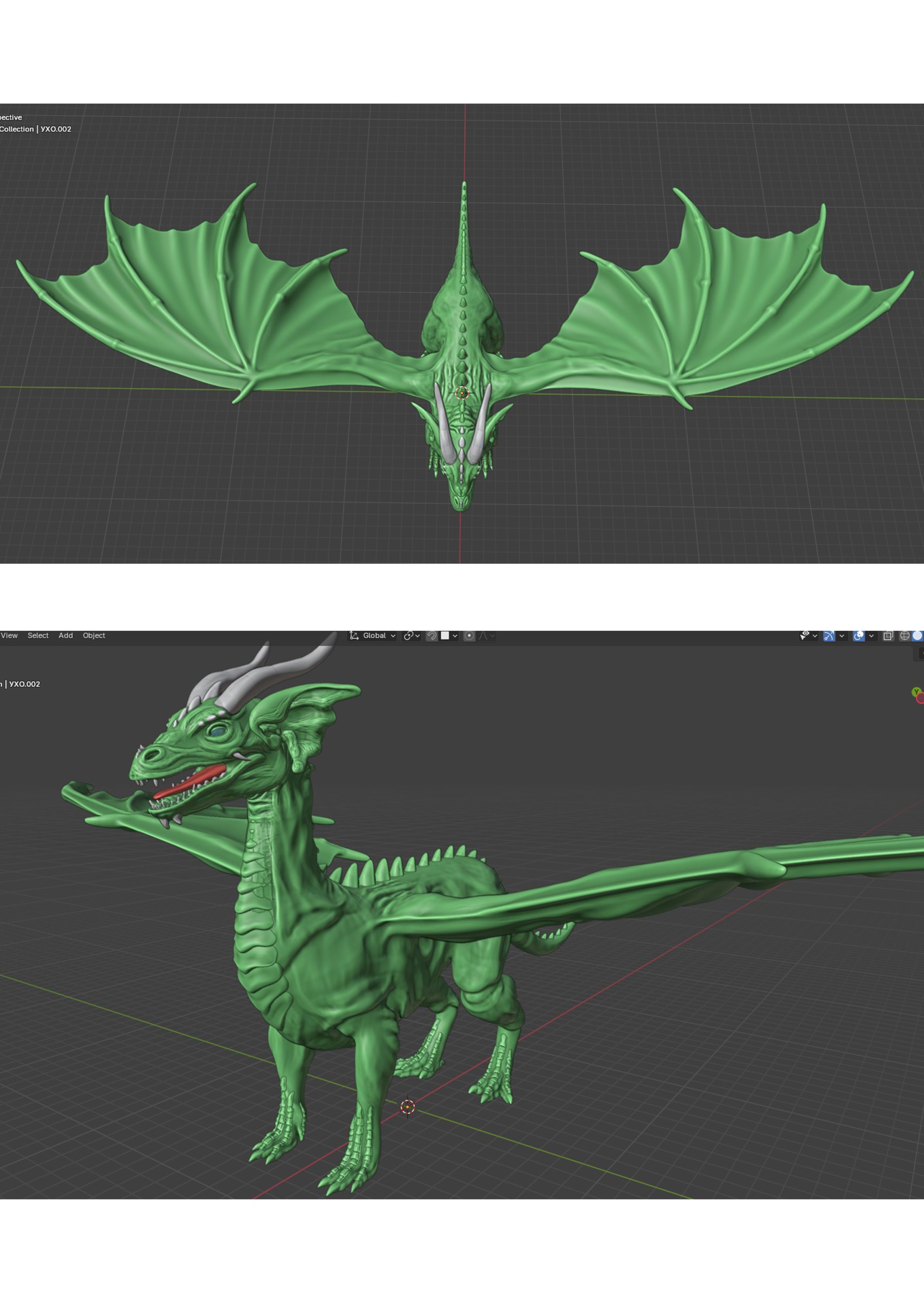Toggle the show gizmo button
This screenshot has width=924, height=1307.
coord(829,635)
